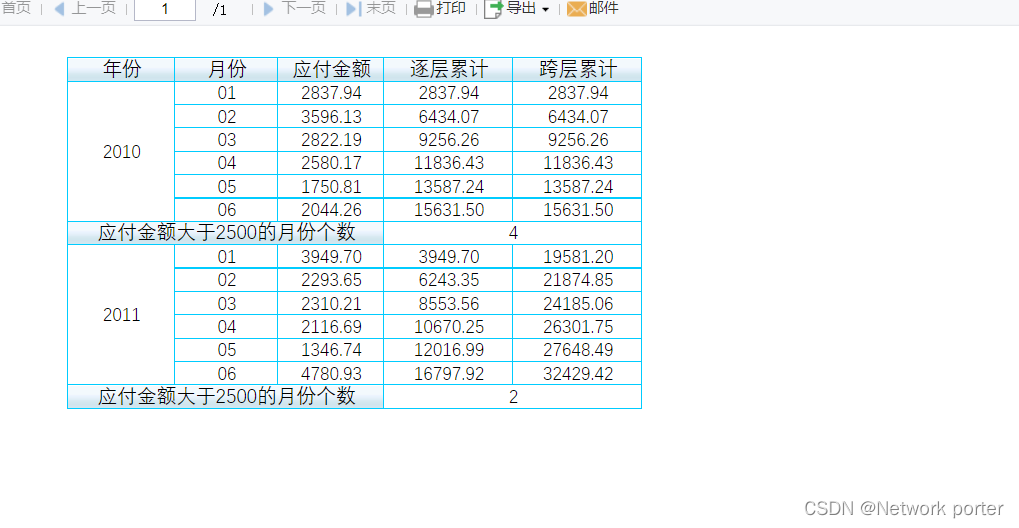Click 应付金额大于2500的月份个数 label under 2010

tap(226, 233)
